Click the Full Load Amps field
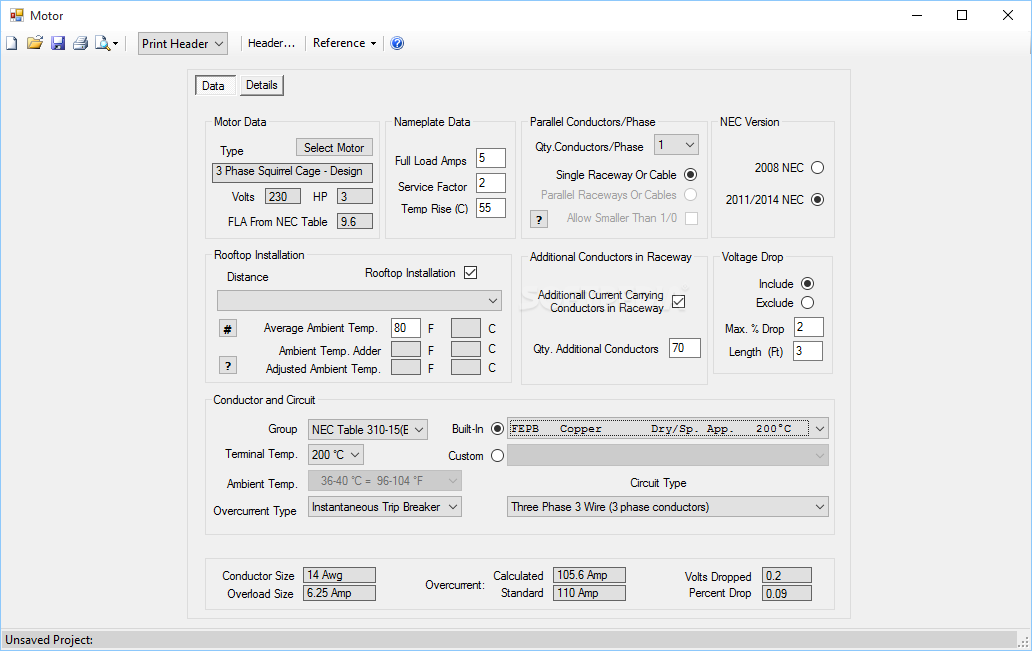Viewport: 1032px width, 651px height. [x=490, y=158]
